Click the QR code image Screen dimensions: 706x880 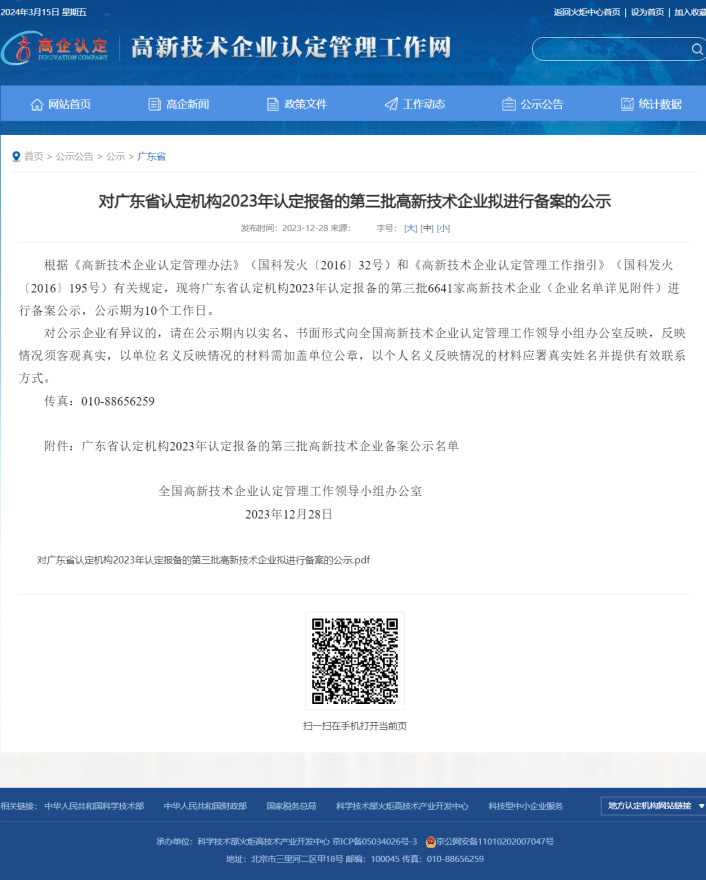(x=354, y=661)
